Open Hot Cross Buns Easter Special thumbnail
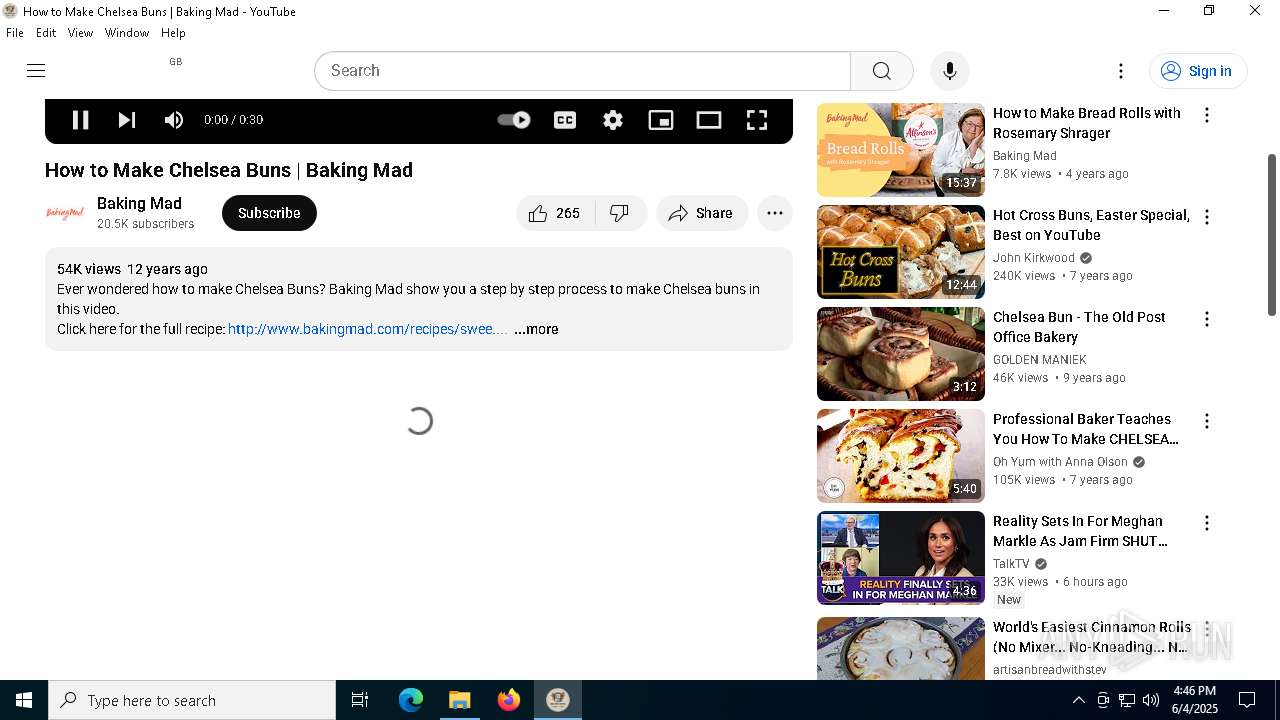1280x720 pixels. tap(901, 252)
